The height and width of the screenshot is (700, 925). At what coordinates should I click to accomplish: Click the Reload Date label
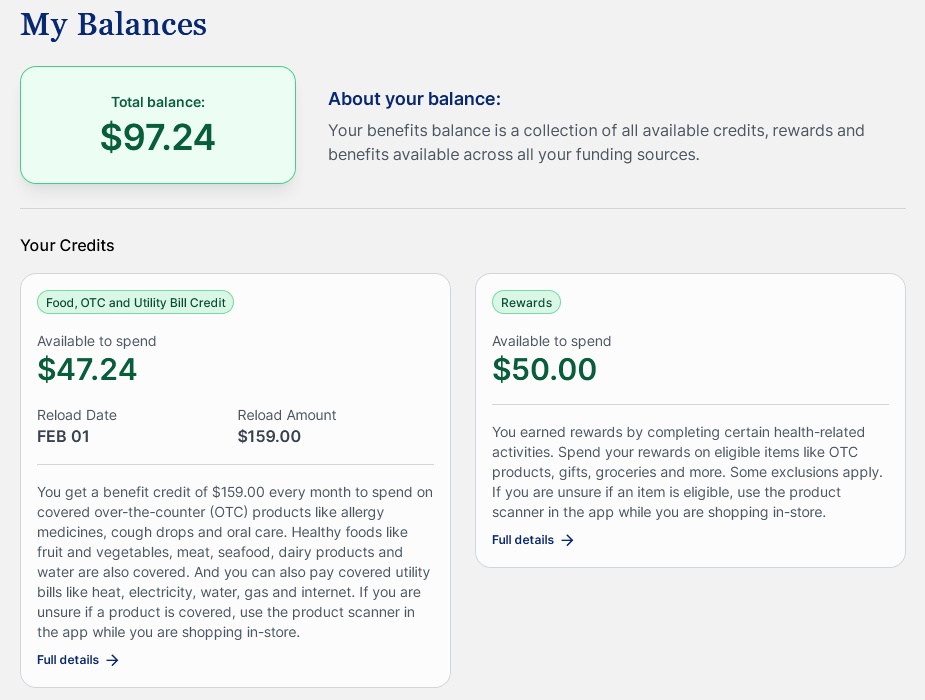pos(77,415)
